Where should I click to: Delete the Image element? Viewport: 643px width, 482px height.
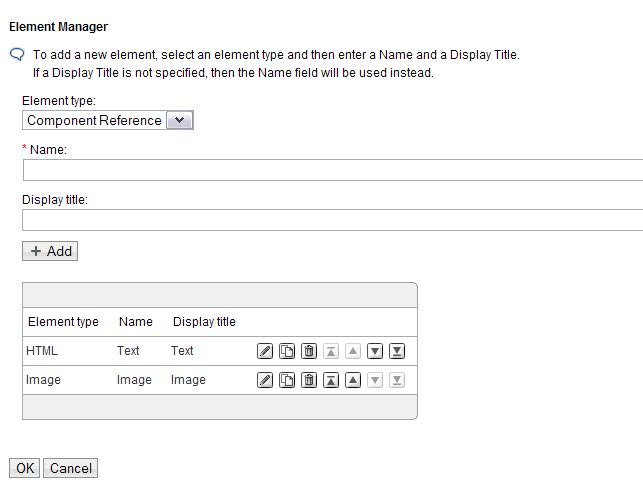tap(309, 380)
